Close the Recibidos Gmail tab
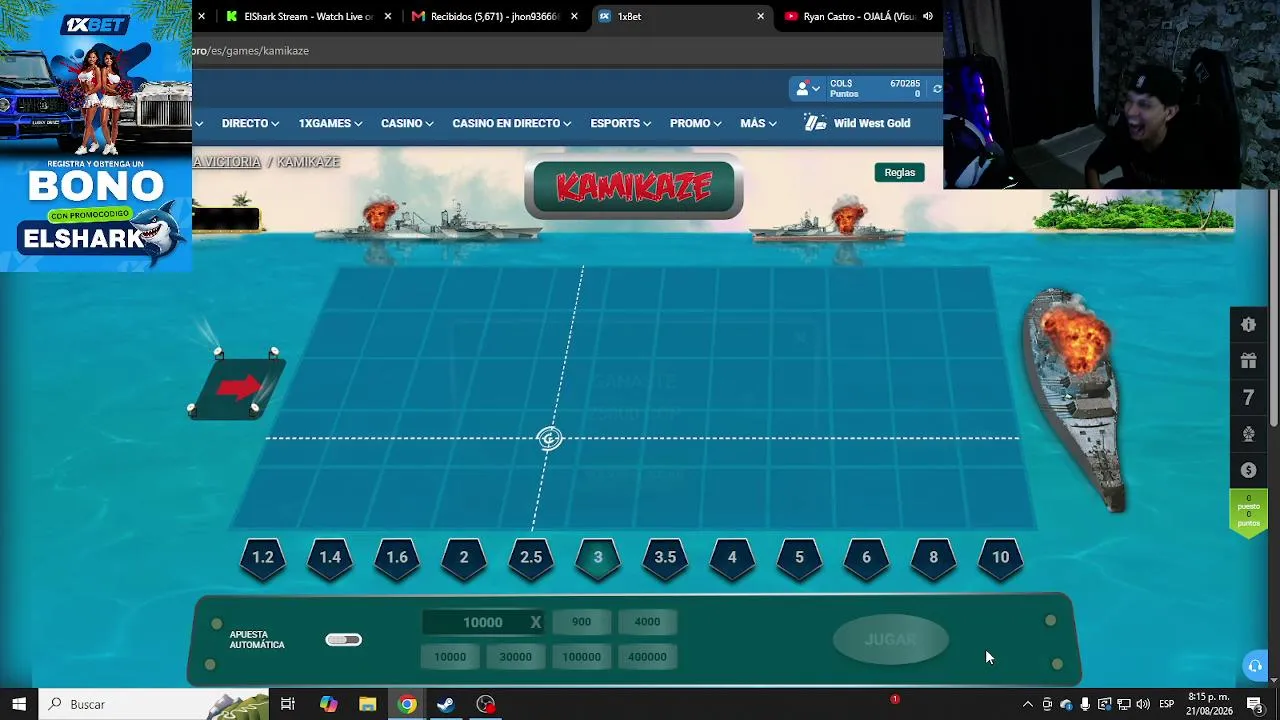 [x=574, y=16]
